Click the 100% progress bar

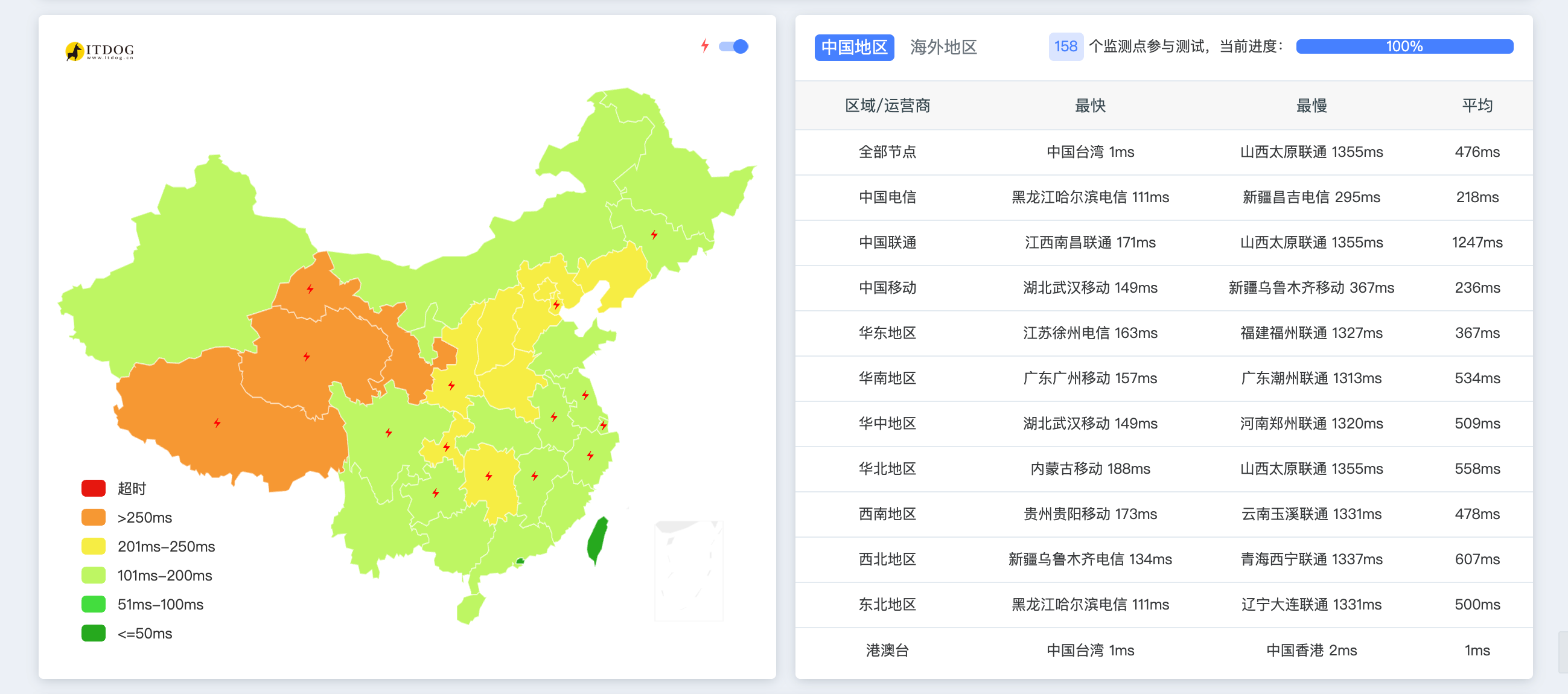point(1404,46)
